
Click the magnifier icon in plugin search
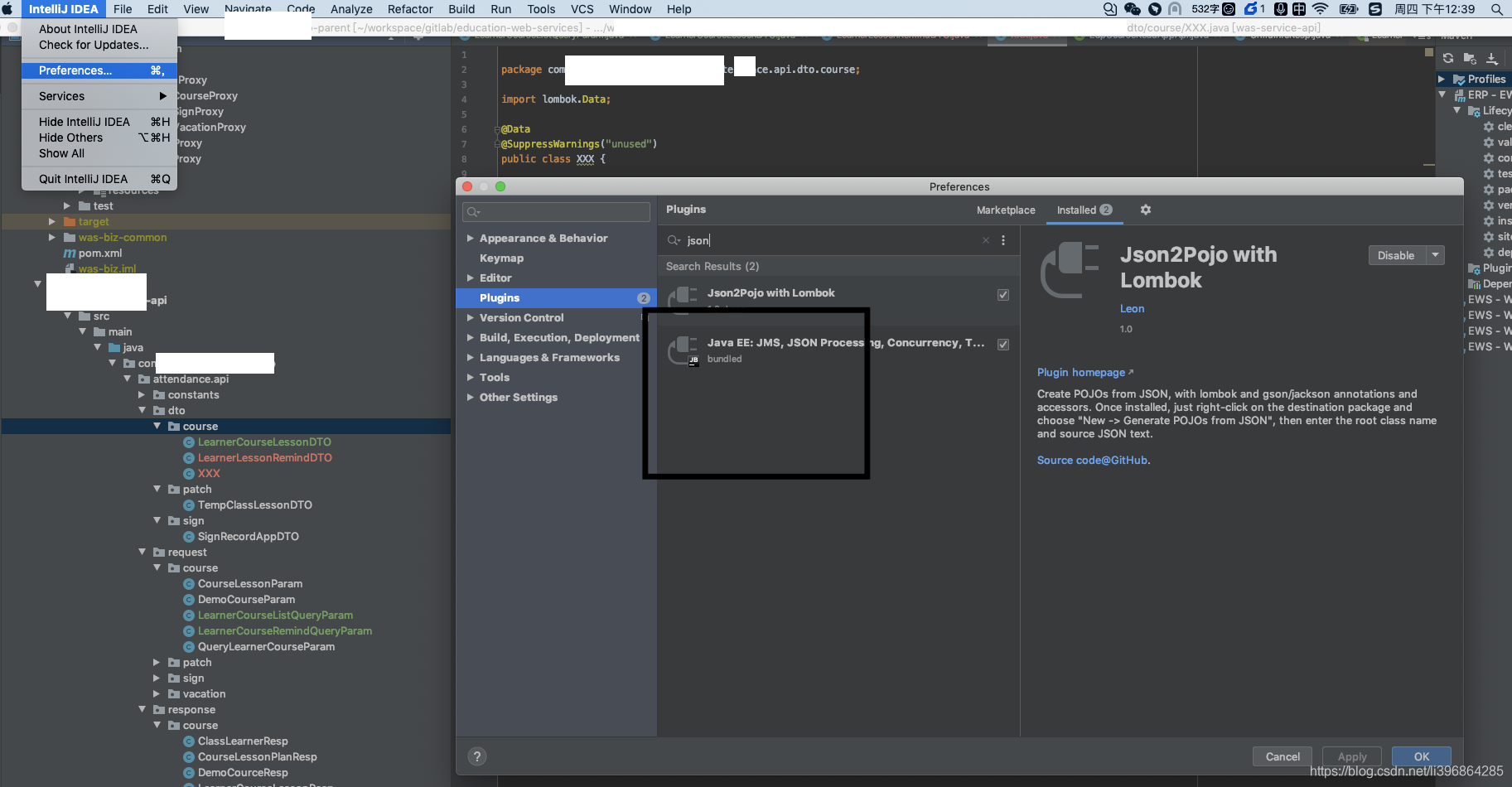(674, 240)
